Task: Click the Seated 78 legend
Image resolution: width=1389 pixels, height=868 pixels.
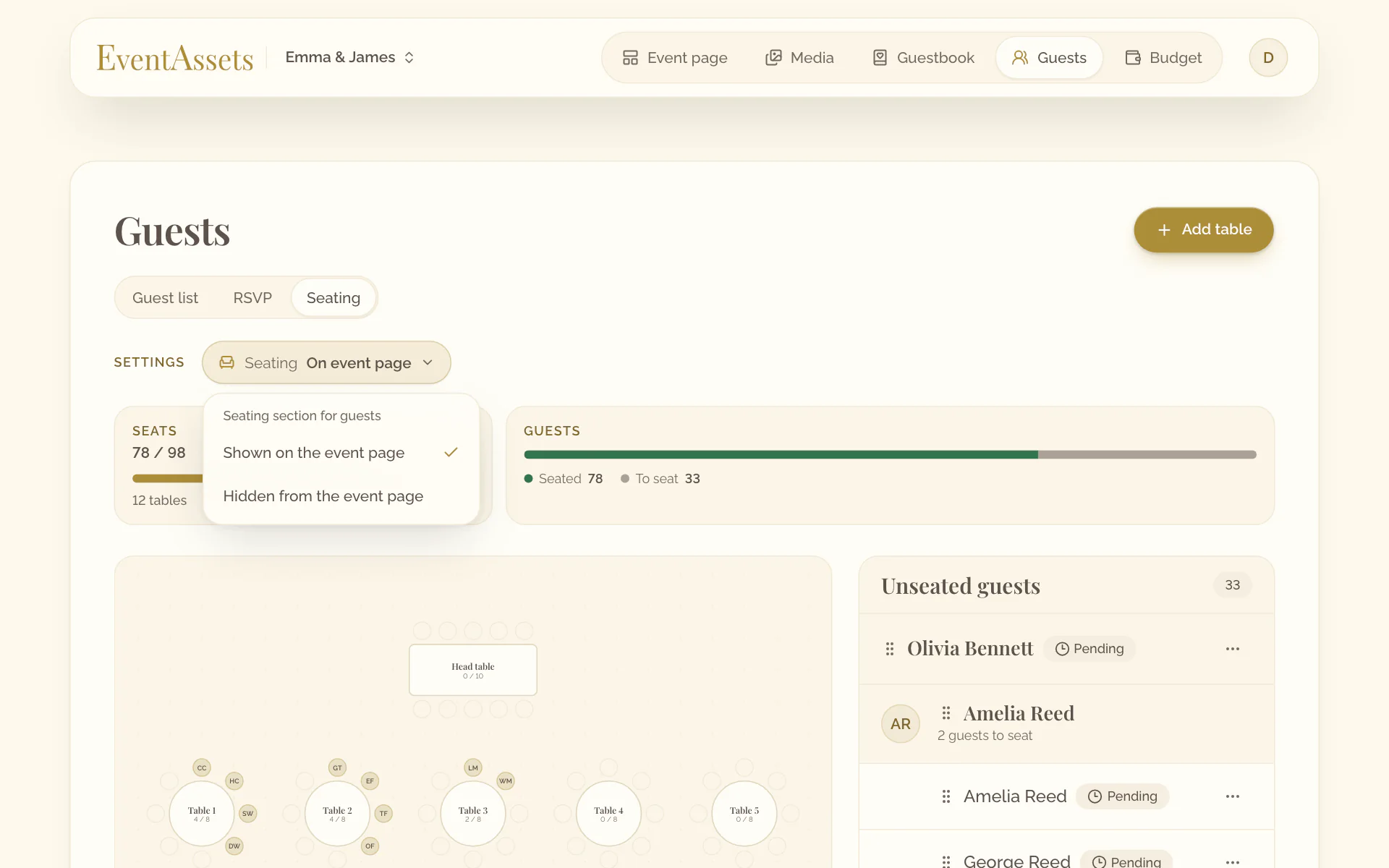Action: [564, 479]
